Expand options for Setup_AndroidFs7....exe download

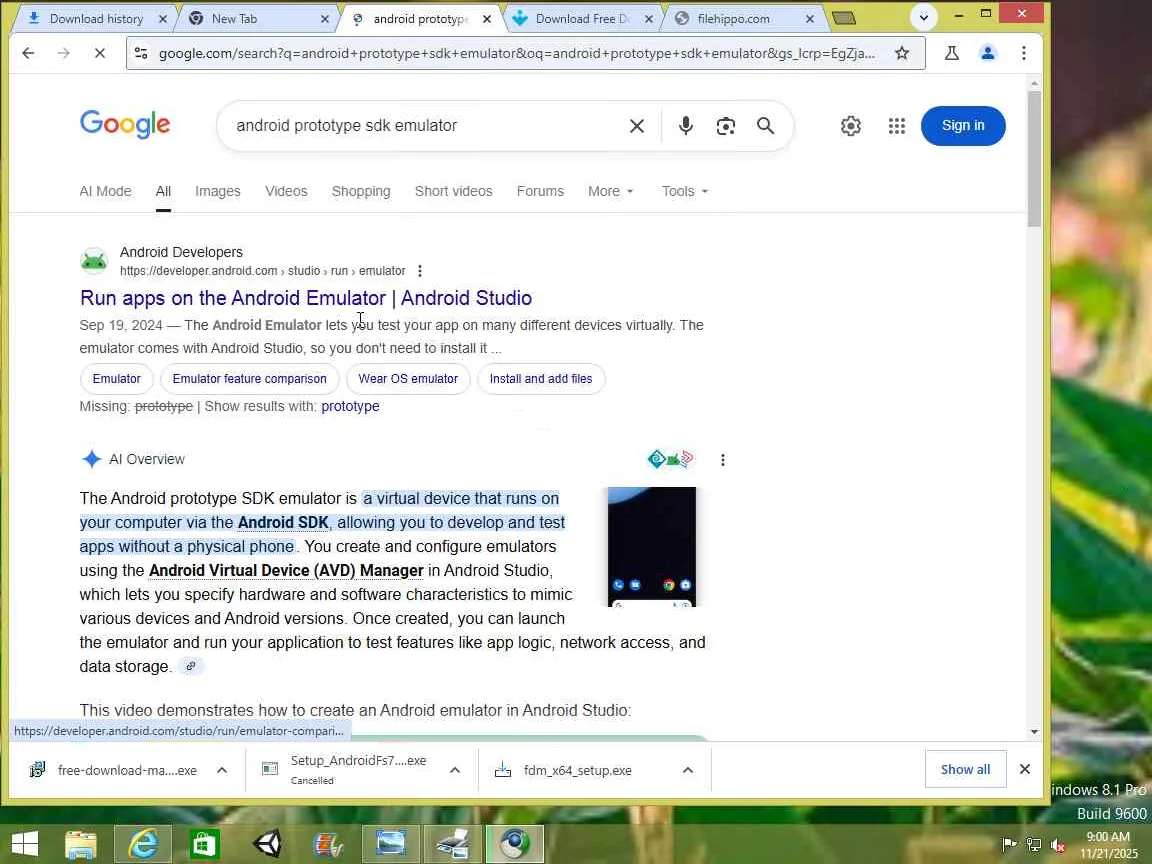(x=455, y=770)
